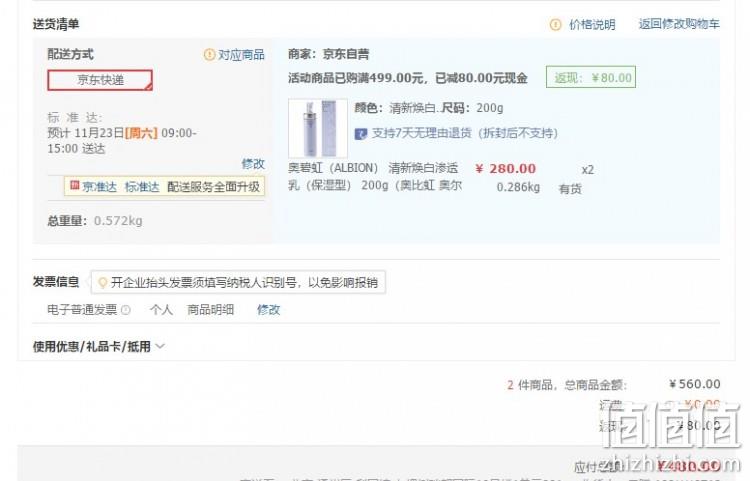
Task: Click the 京准达 red icon
Action: coord(75,186)
